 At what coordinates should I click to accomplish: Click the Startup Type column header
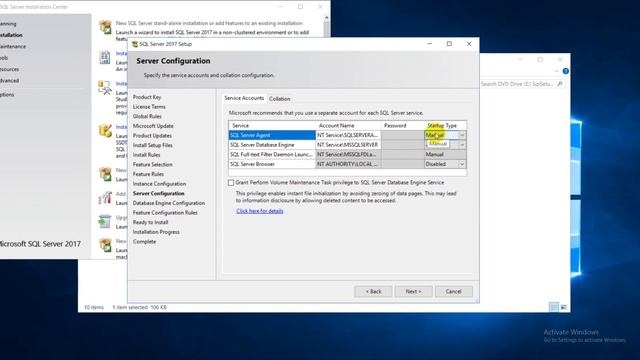[x=445, y=126]
